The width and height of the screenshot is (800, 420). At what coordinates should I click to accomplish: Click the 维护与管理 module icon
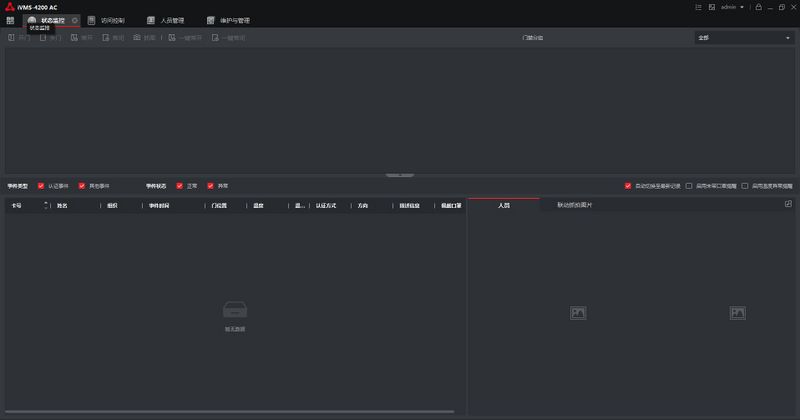pyautogui.click(x=211, y=20)
